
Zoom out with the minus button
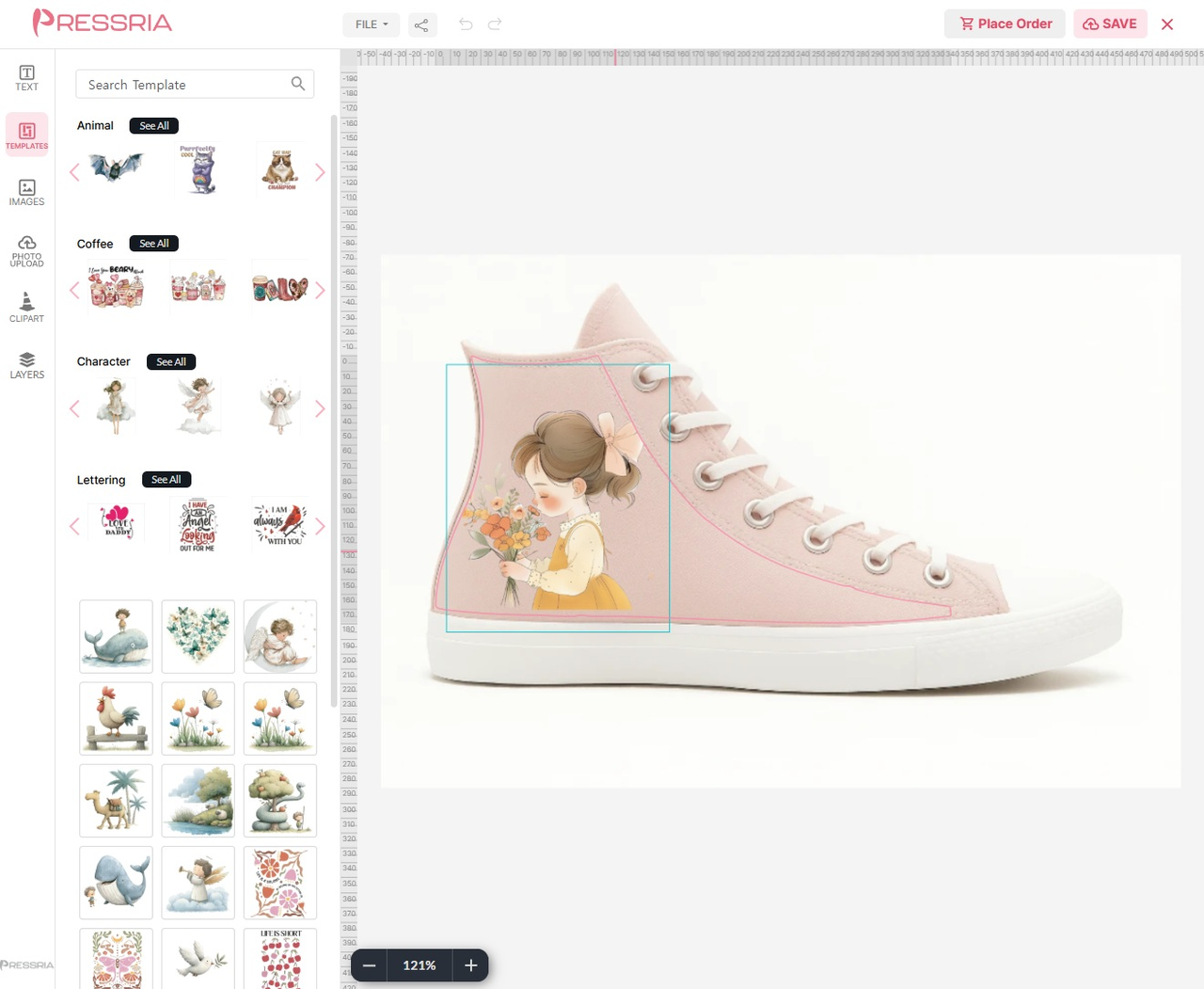tap(369, 965)
